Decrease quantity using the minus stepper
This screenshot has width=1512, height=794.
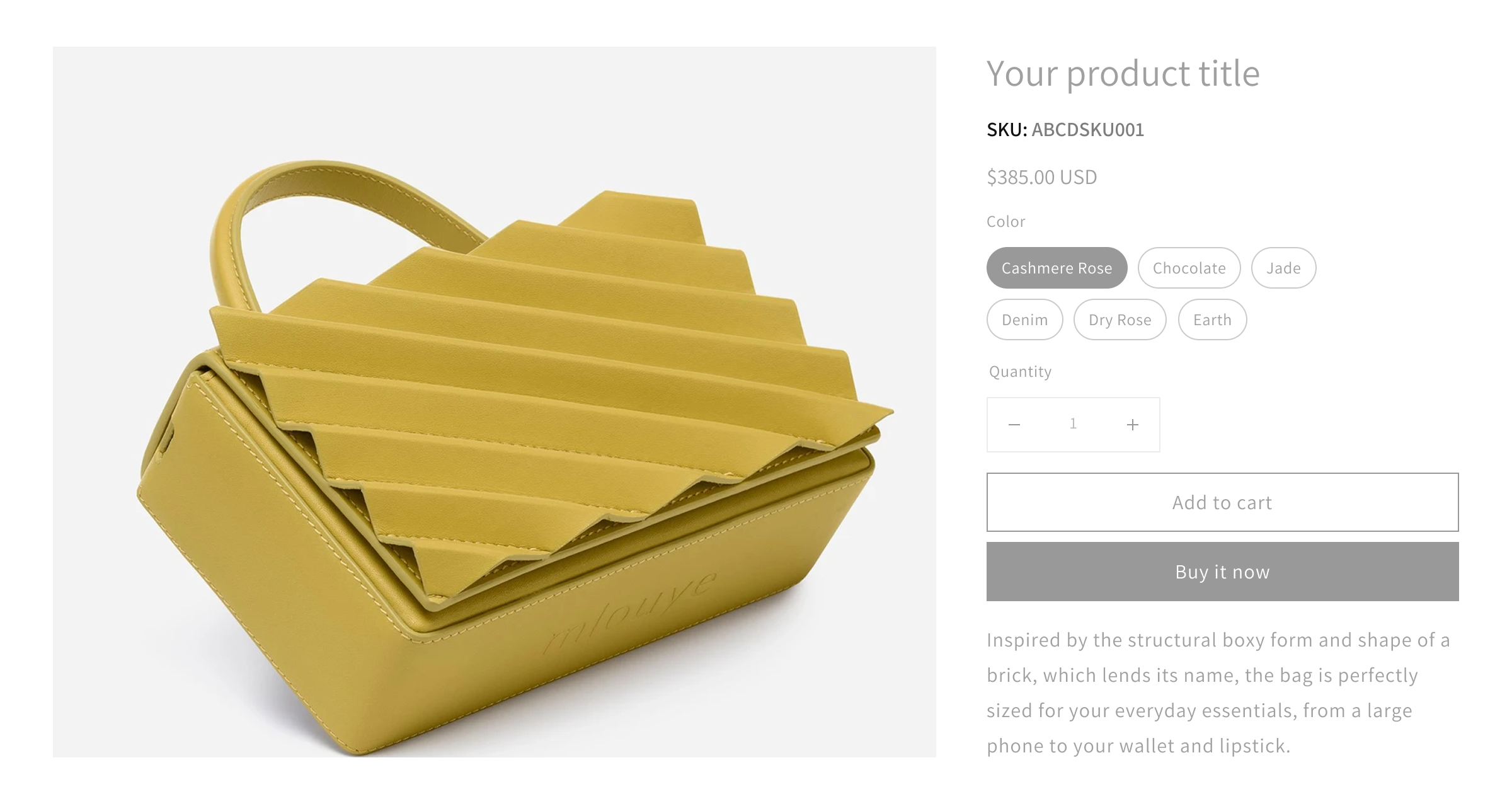(x=1015, y=424)
